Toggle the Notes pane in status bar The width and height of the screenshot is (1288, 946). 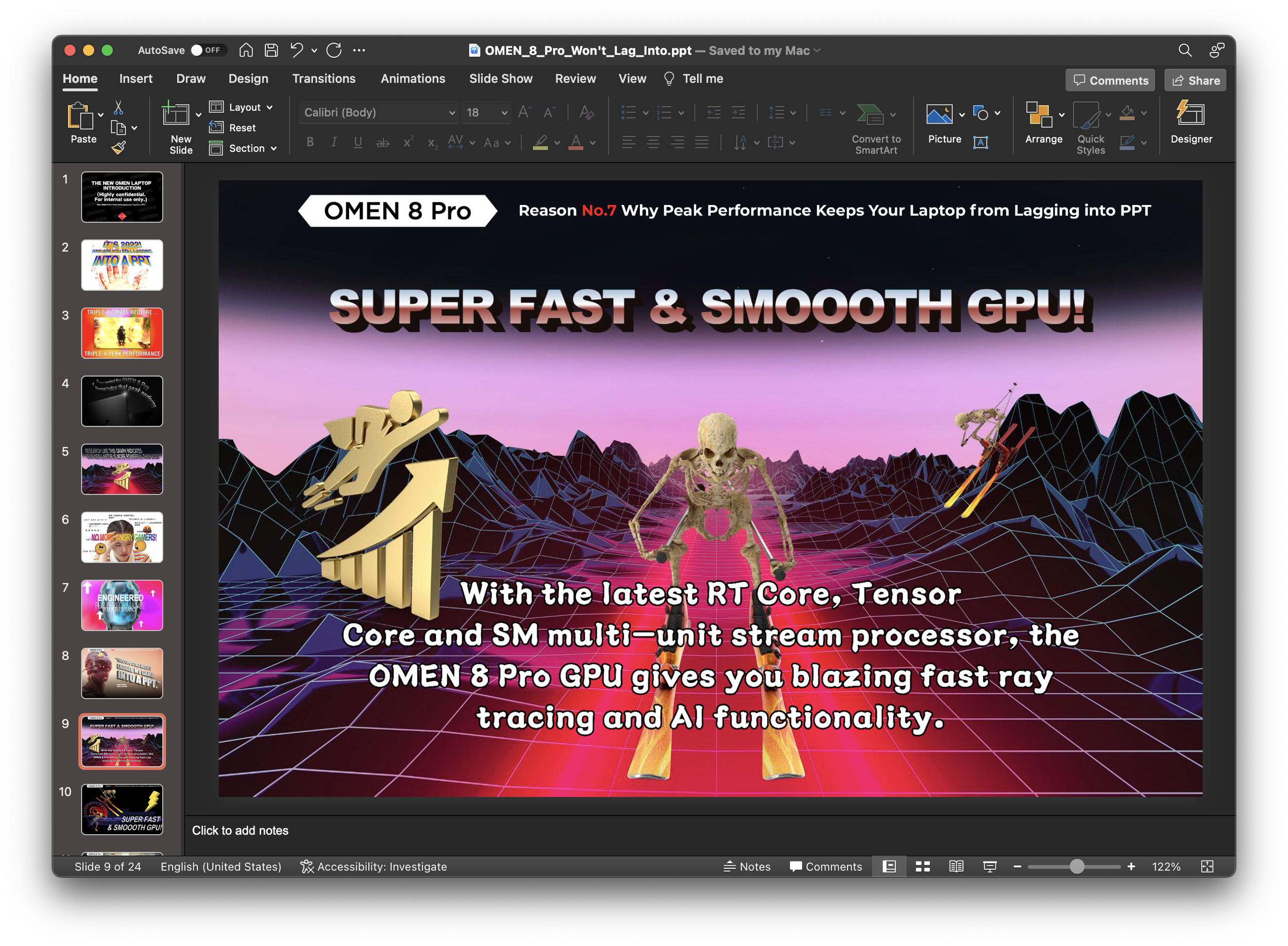tap(747, 866)
